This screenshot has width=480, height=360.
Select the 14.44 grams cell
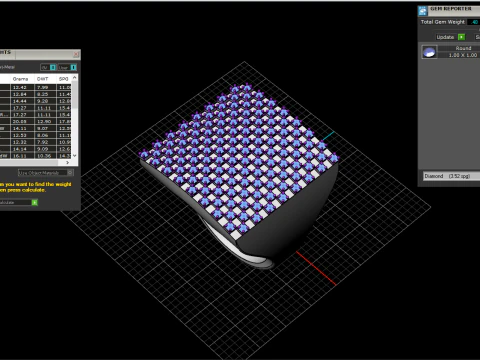click(22, 101)
